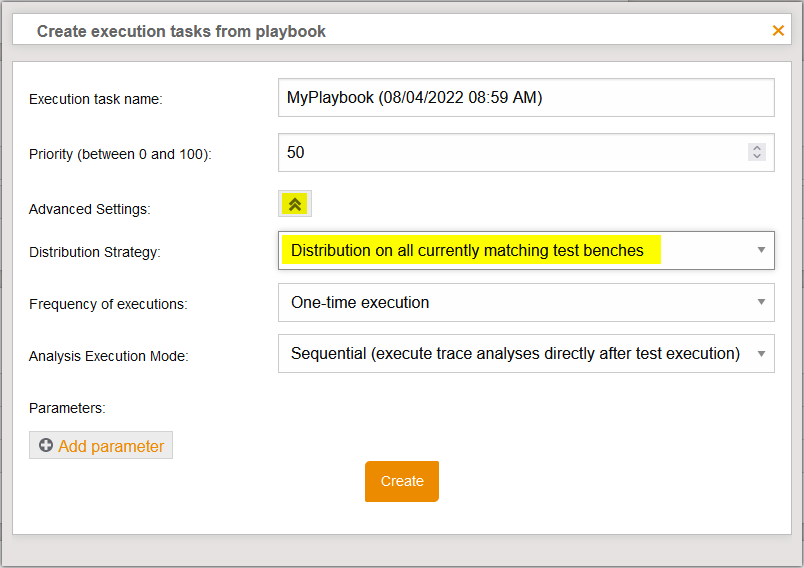Click into the Priority value field
804x568 pixels.
(510, 153)
